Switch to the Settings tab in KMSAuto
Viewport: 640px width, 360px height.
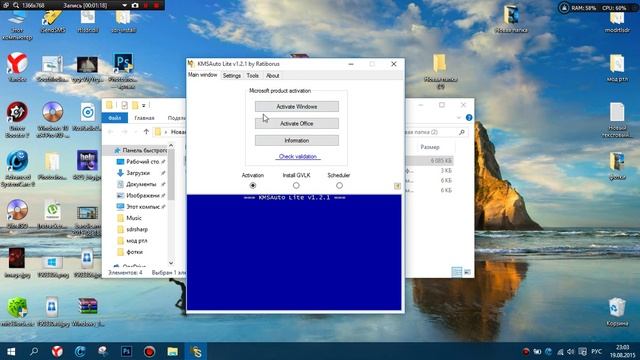tap(231, 76)
